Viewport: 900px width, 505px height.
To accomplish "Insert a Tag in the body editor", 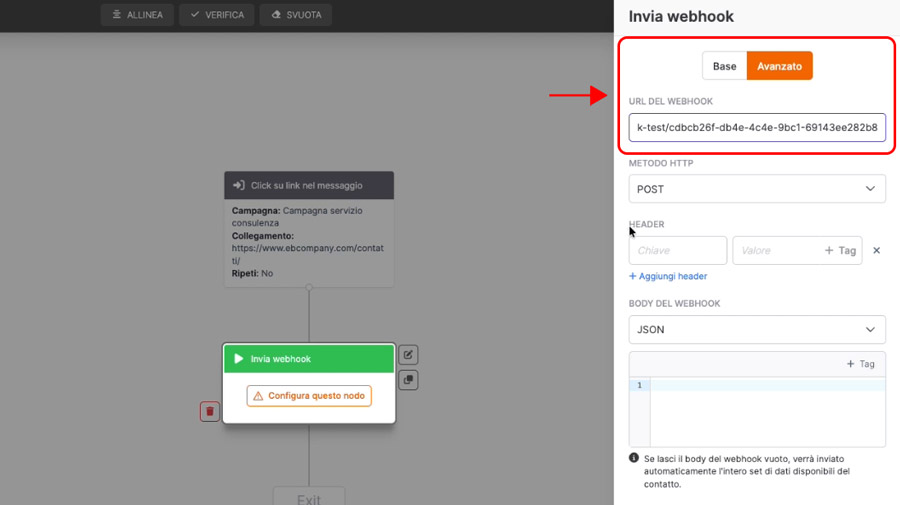I will click(x=860, y=364).
